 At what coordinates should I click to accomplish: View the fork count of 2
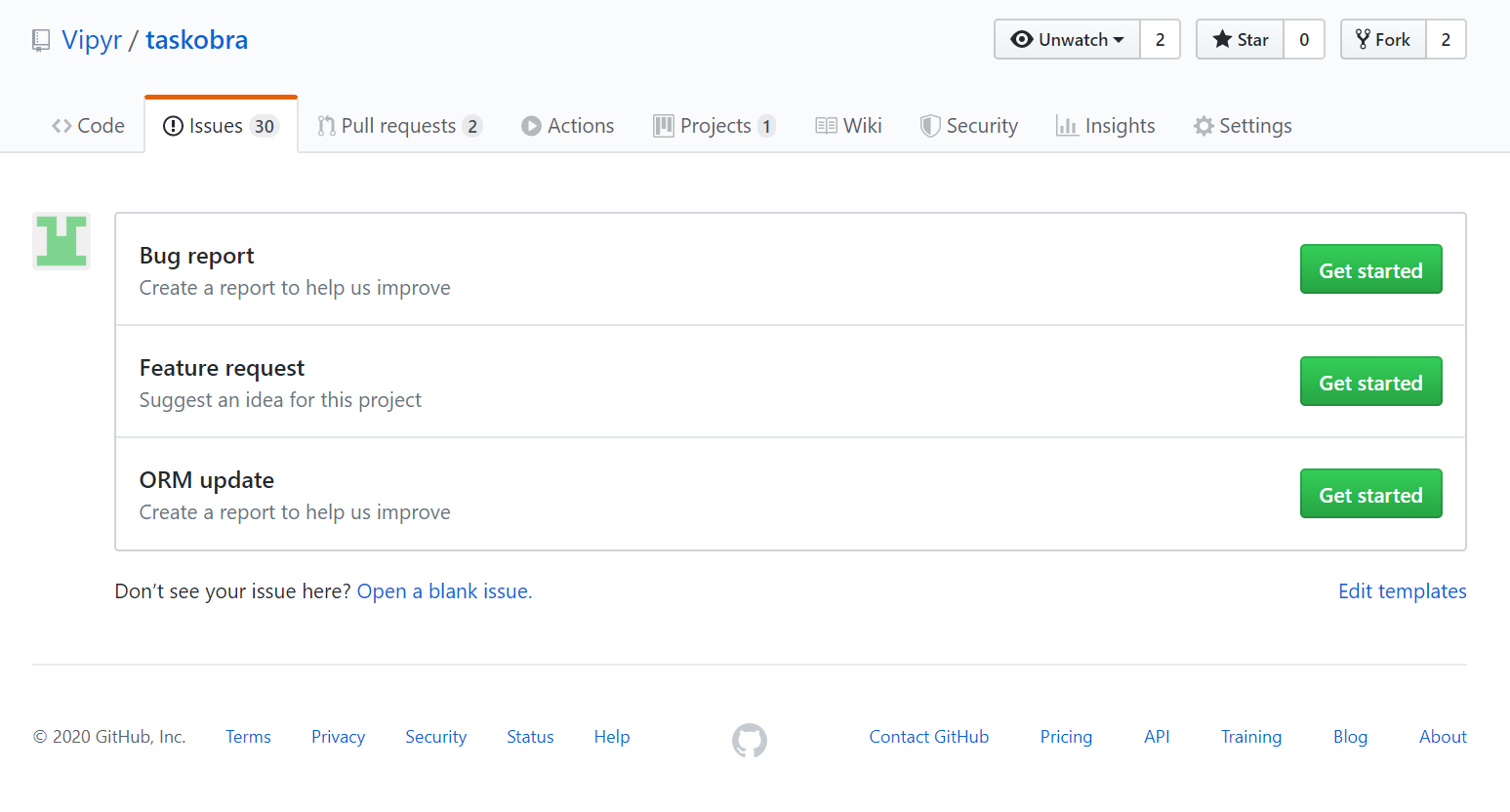tap(1446, 39)
